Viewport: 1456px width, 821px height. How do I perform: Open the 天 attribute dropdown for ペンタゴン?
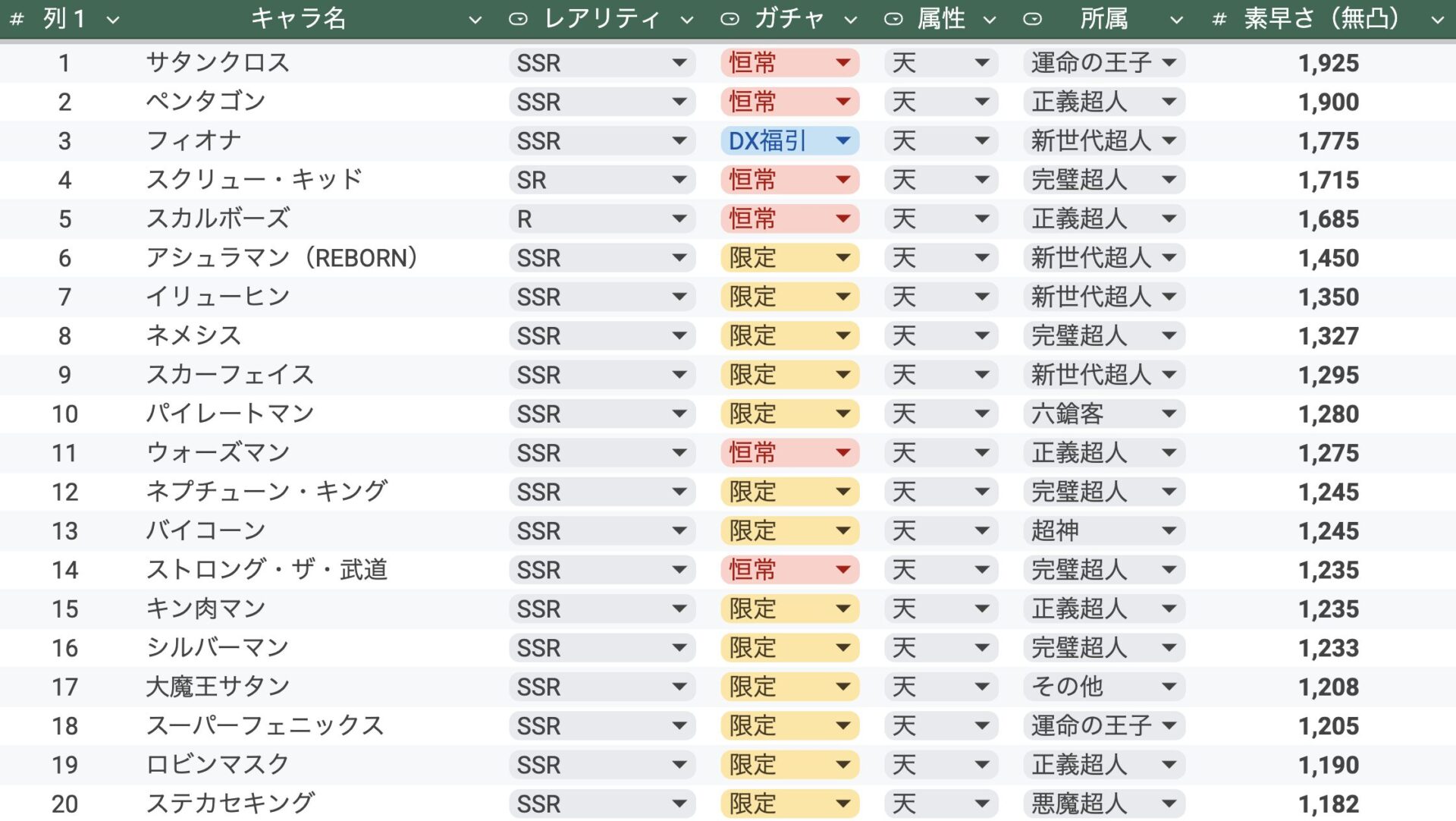(940, 102)
